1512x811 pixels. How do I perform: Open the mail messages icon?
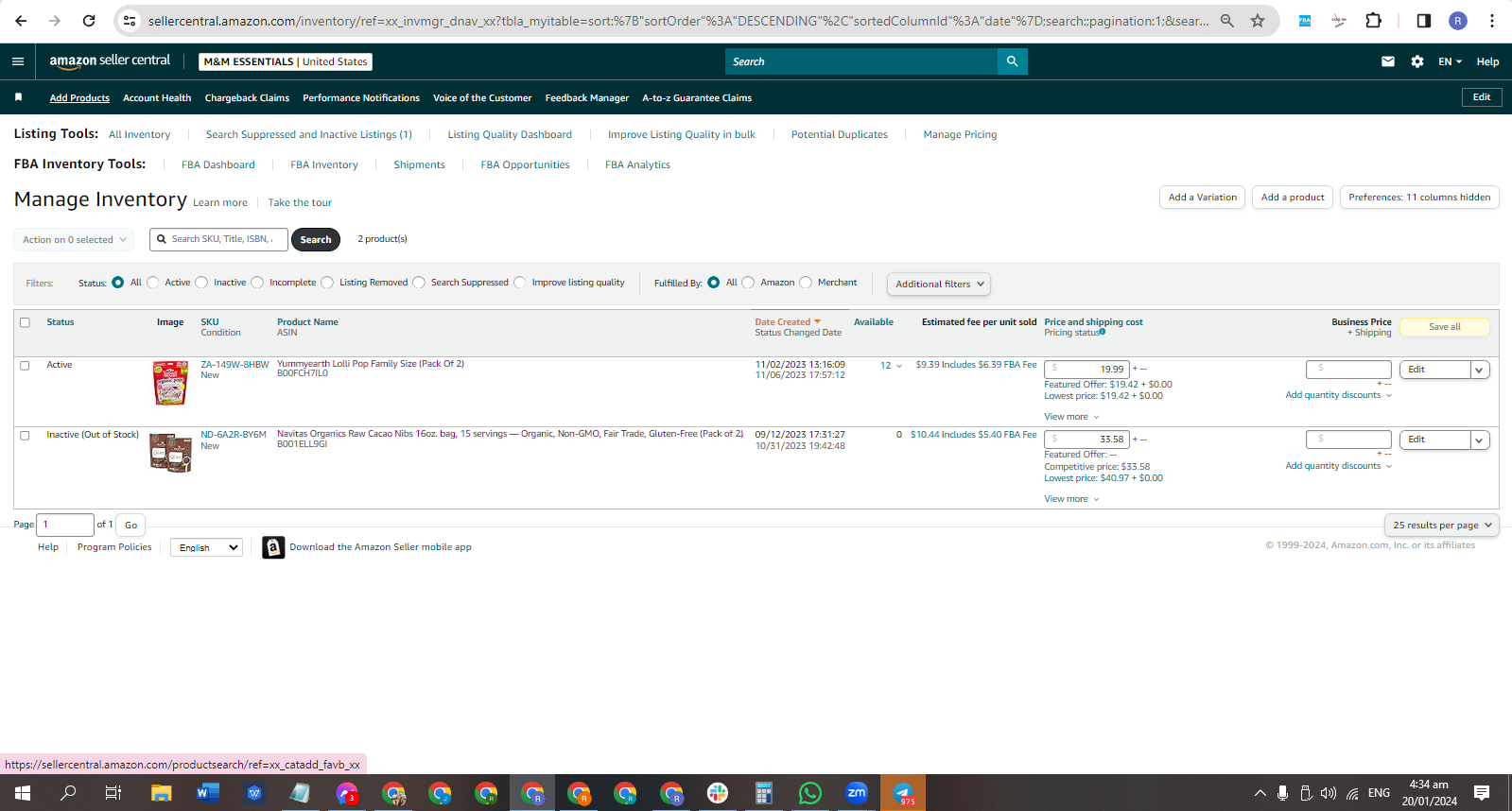pos(1388,61)
